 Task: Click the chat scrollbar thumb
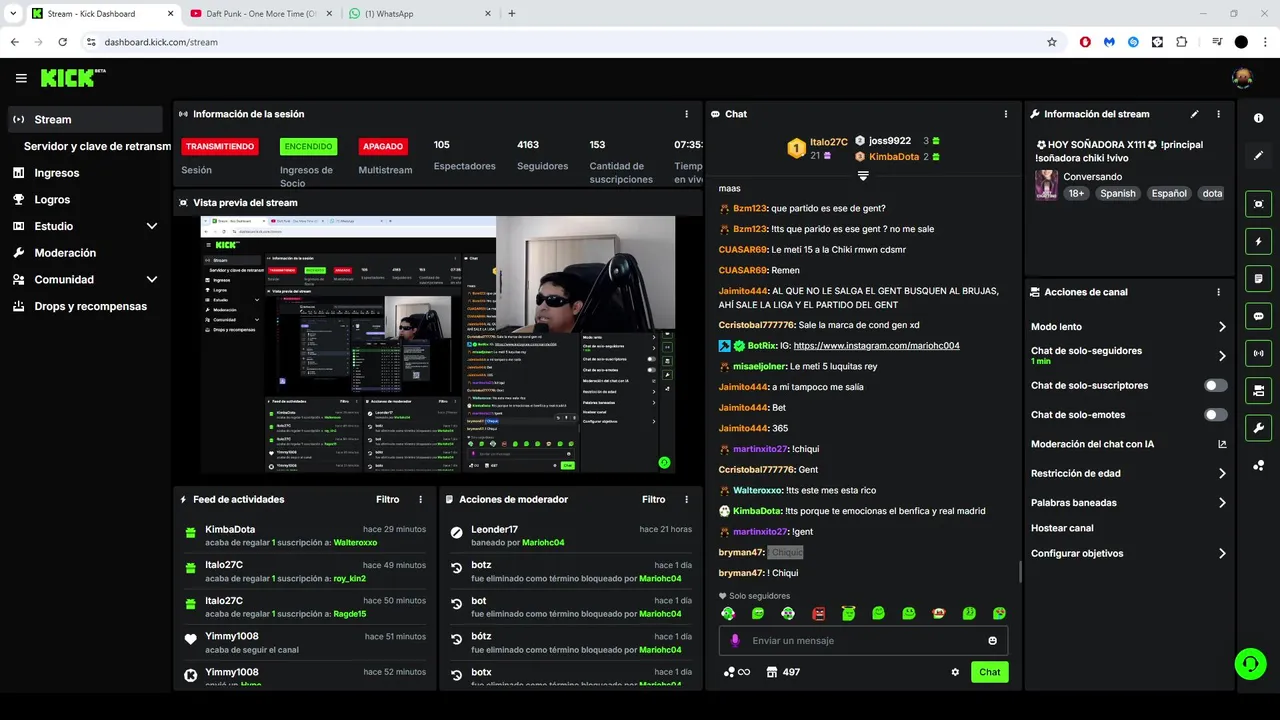1020,572
